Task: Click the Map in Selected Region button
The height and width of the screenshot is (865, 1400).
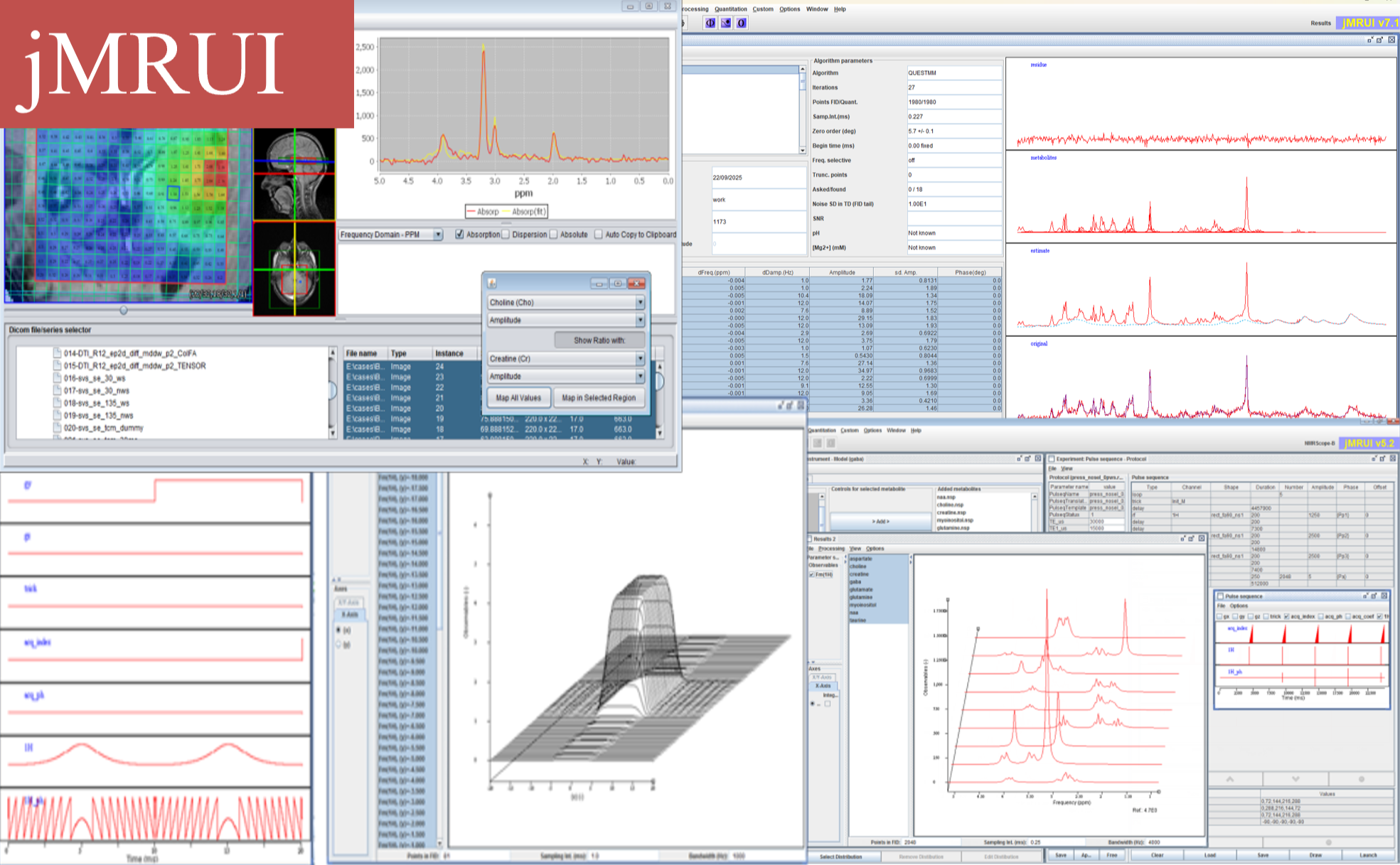Action: click(599, 398)
